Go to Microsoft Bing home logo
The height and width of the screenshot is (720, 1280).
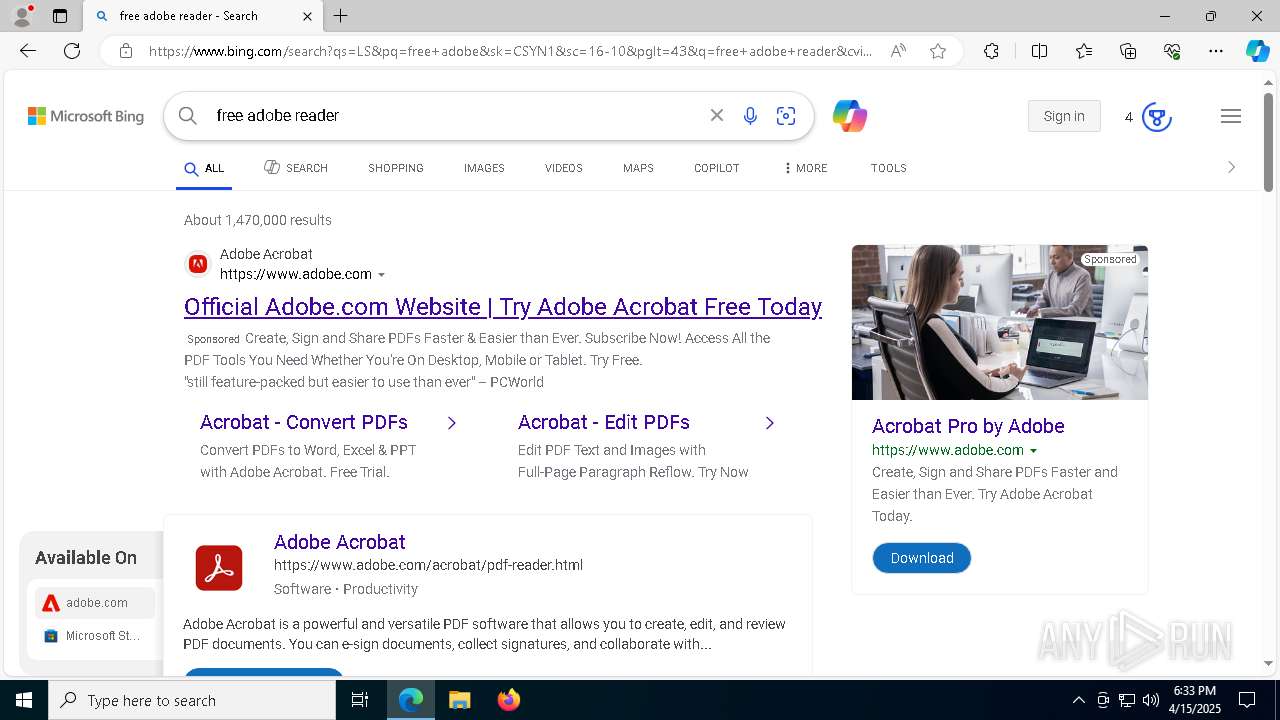[86, 116]
